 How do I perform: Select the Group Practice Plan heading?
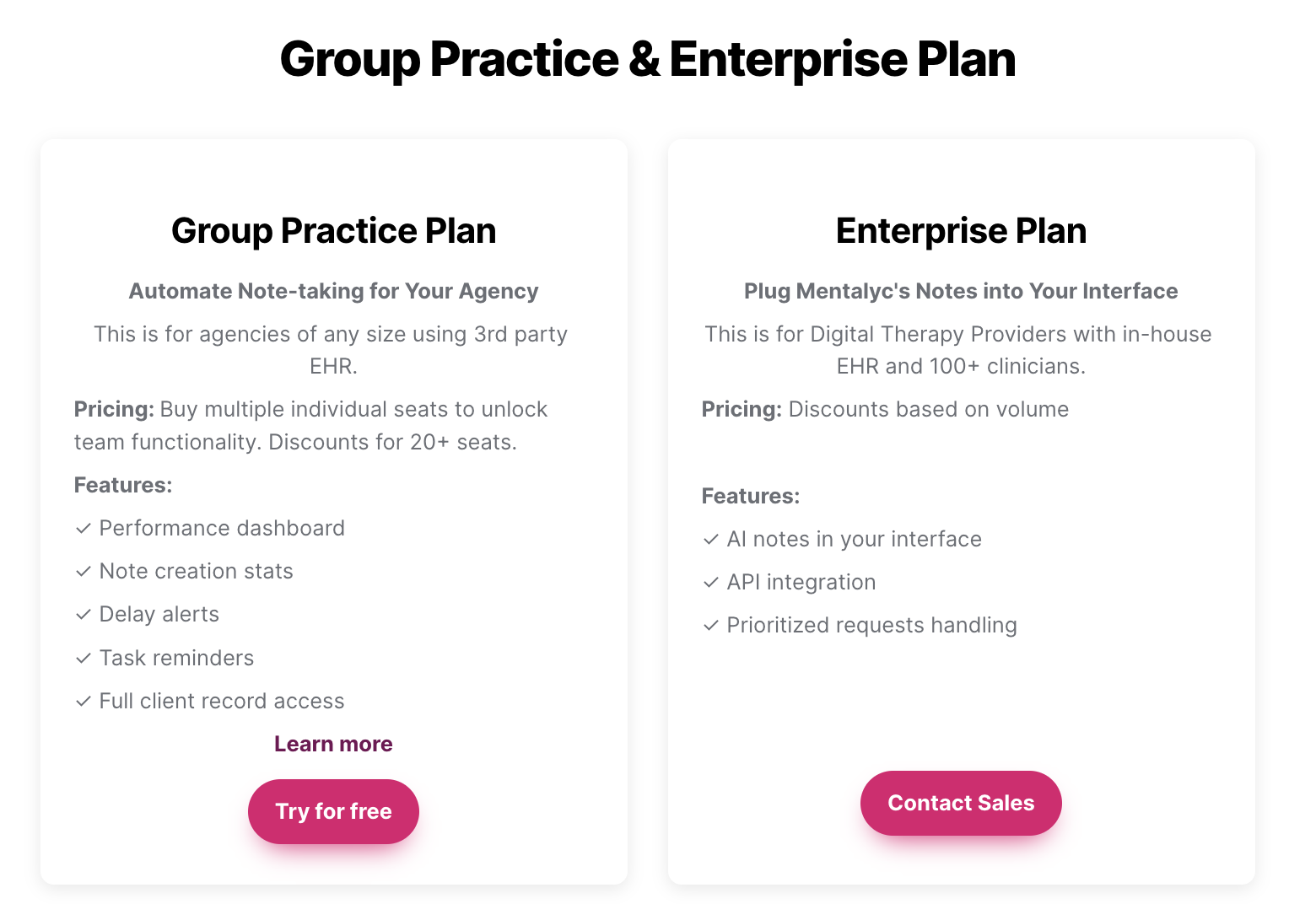point(333,230)
